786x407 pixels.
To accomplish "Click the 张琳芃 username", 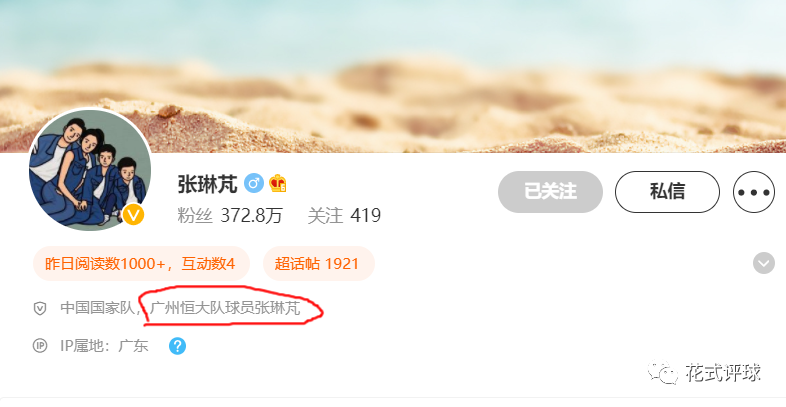I will (x=208, y=184).
